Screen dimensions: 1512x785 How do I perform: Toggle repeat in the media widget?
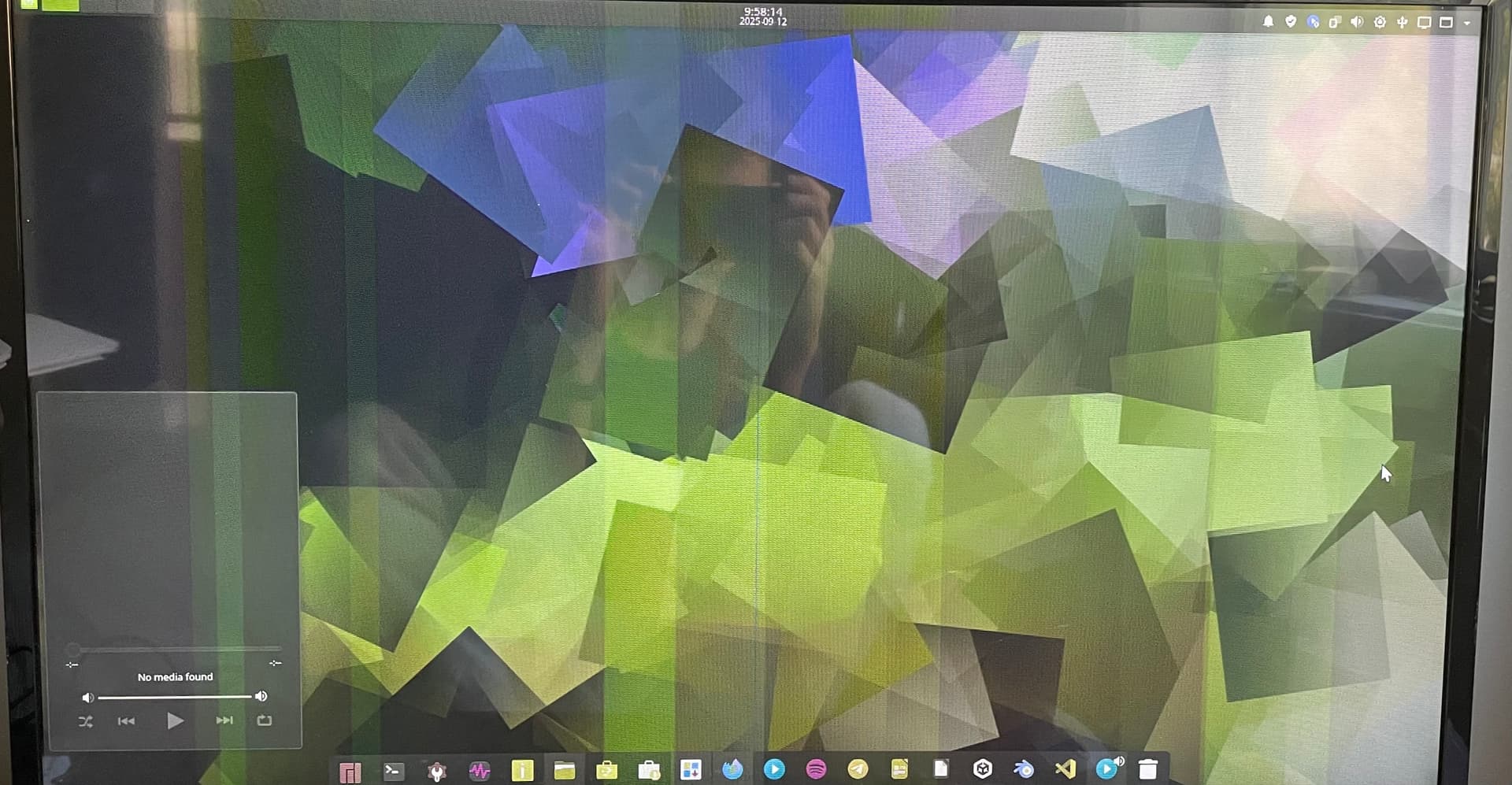pos(265,720)
